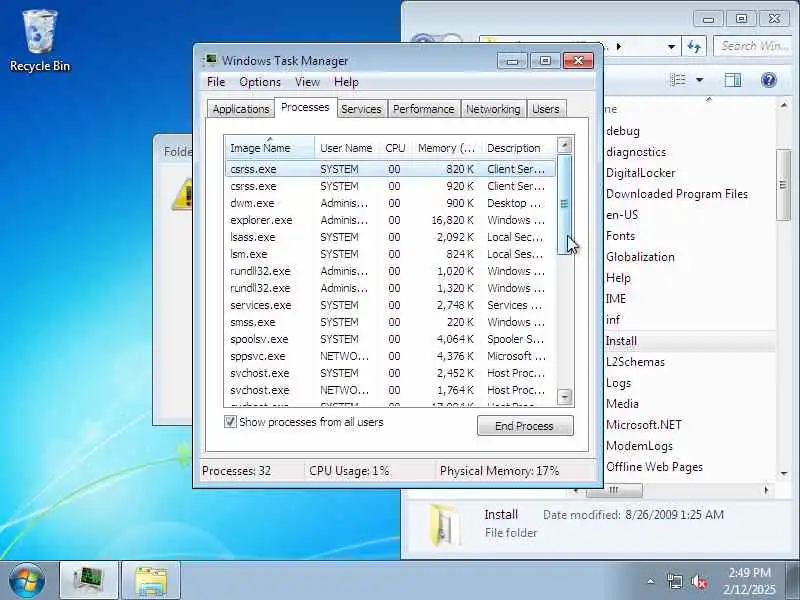Open the View menu
800x600 pixels.
307,82
